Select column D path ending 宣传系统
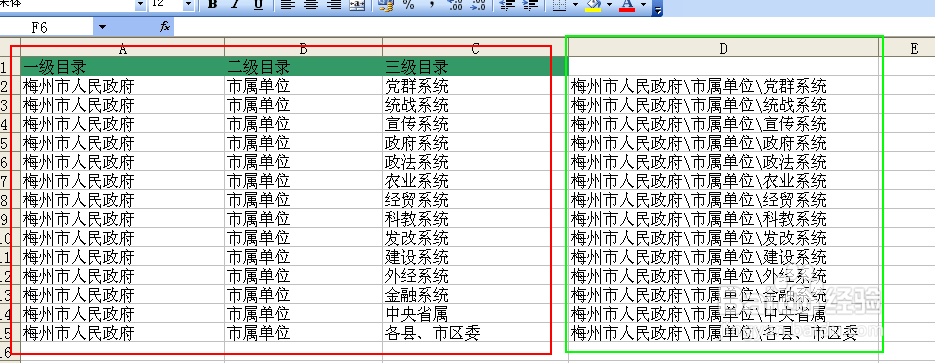The width and height of the screenshot is (935, 363). pyautogui.click(x=723, y=124)
